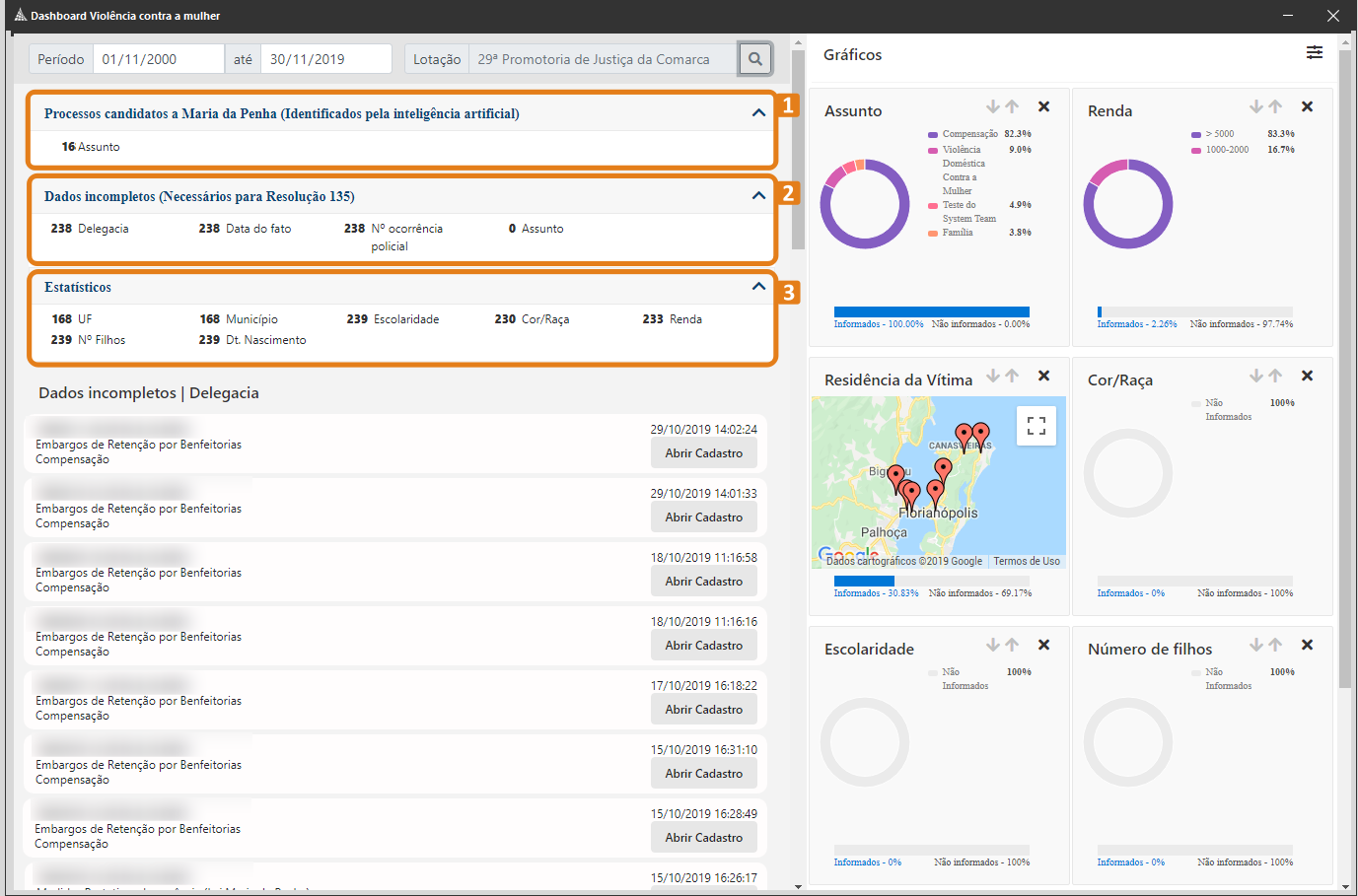Click the Renda donut chart
Viewport: 1358px width, 896px height.
(1128, 204)
